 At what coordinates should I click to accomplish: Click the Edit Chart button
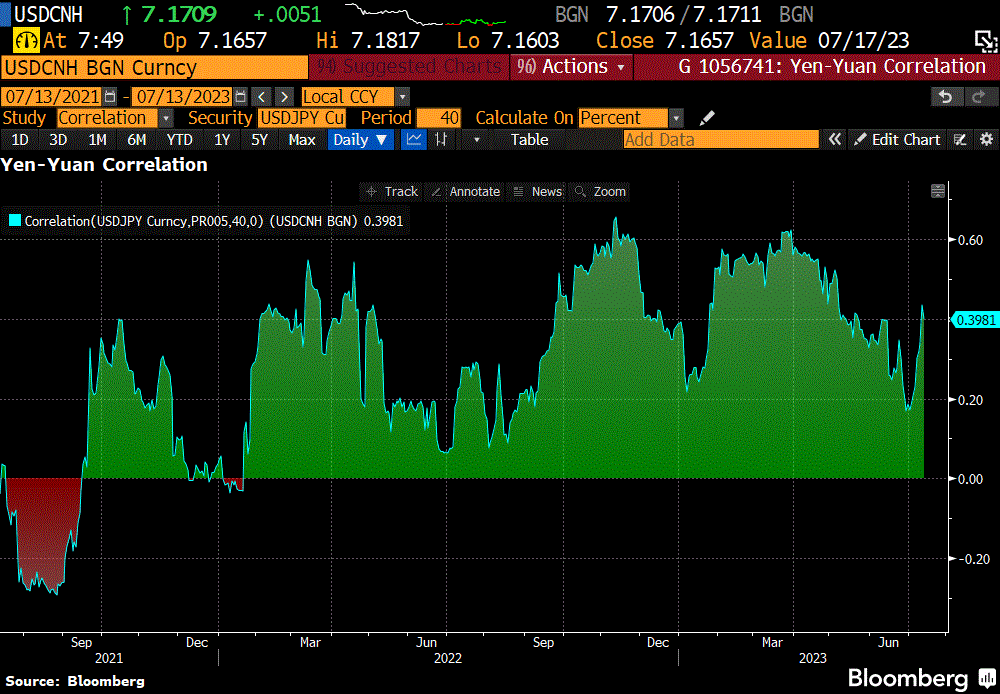(x=897, y=139)
